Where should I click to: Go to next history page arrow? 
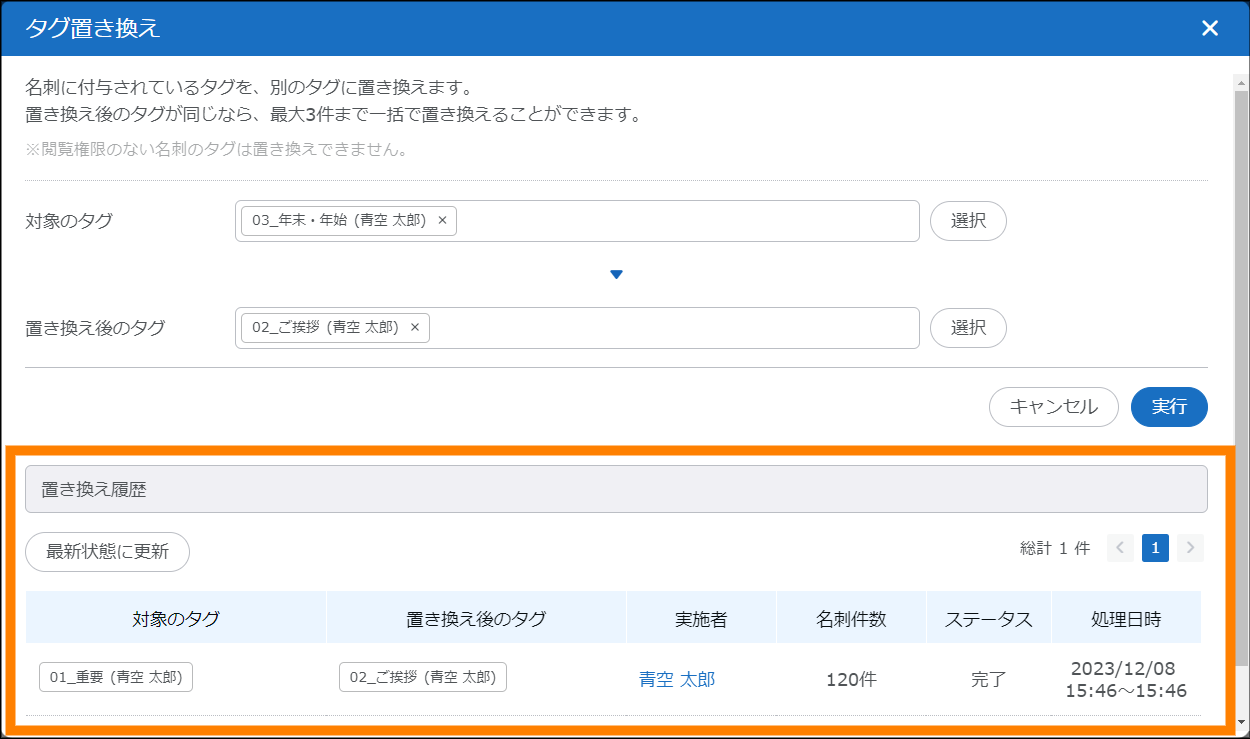(x=1190, y=548)
